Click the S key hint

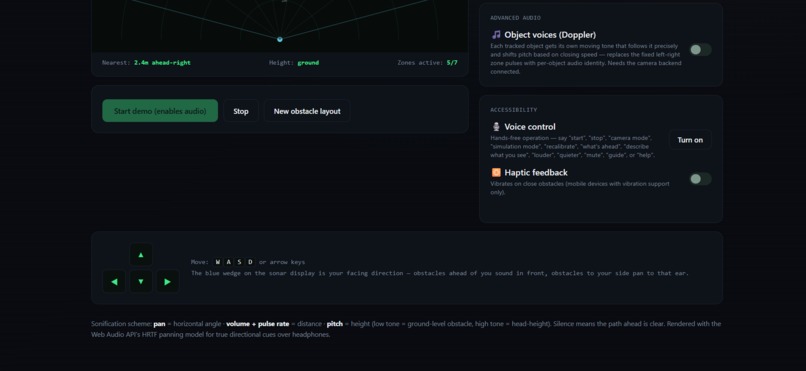239,262
